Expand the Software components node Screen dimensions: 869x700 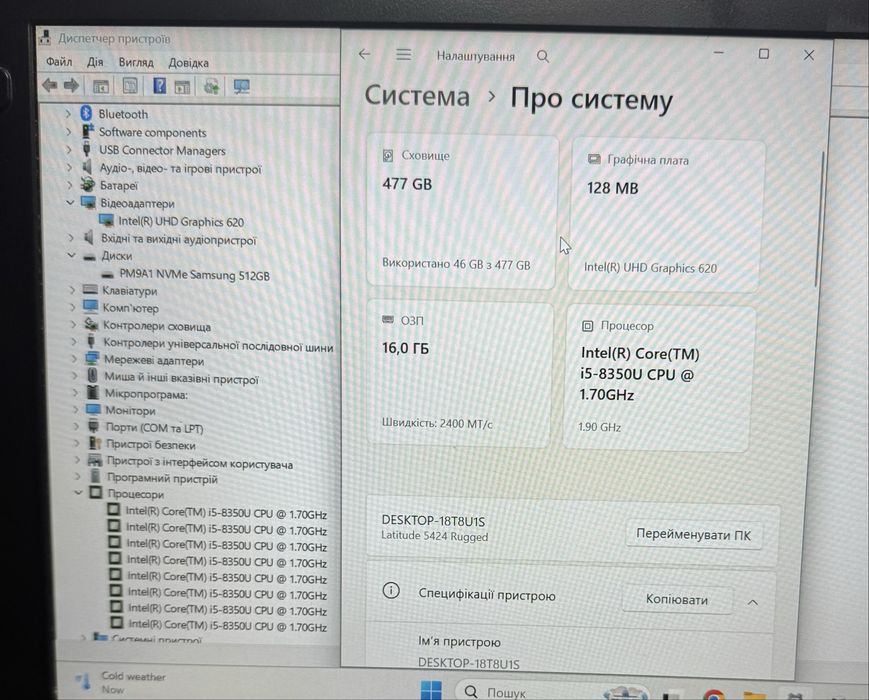point(69,132)
